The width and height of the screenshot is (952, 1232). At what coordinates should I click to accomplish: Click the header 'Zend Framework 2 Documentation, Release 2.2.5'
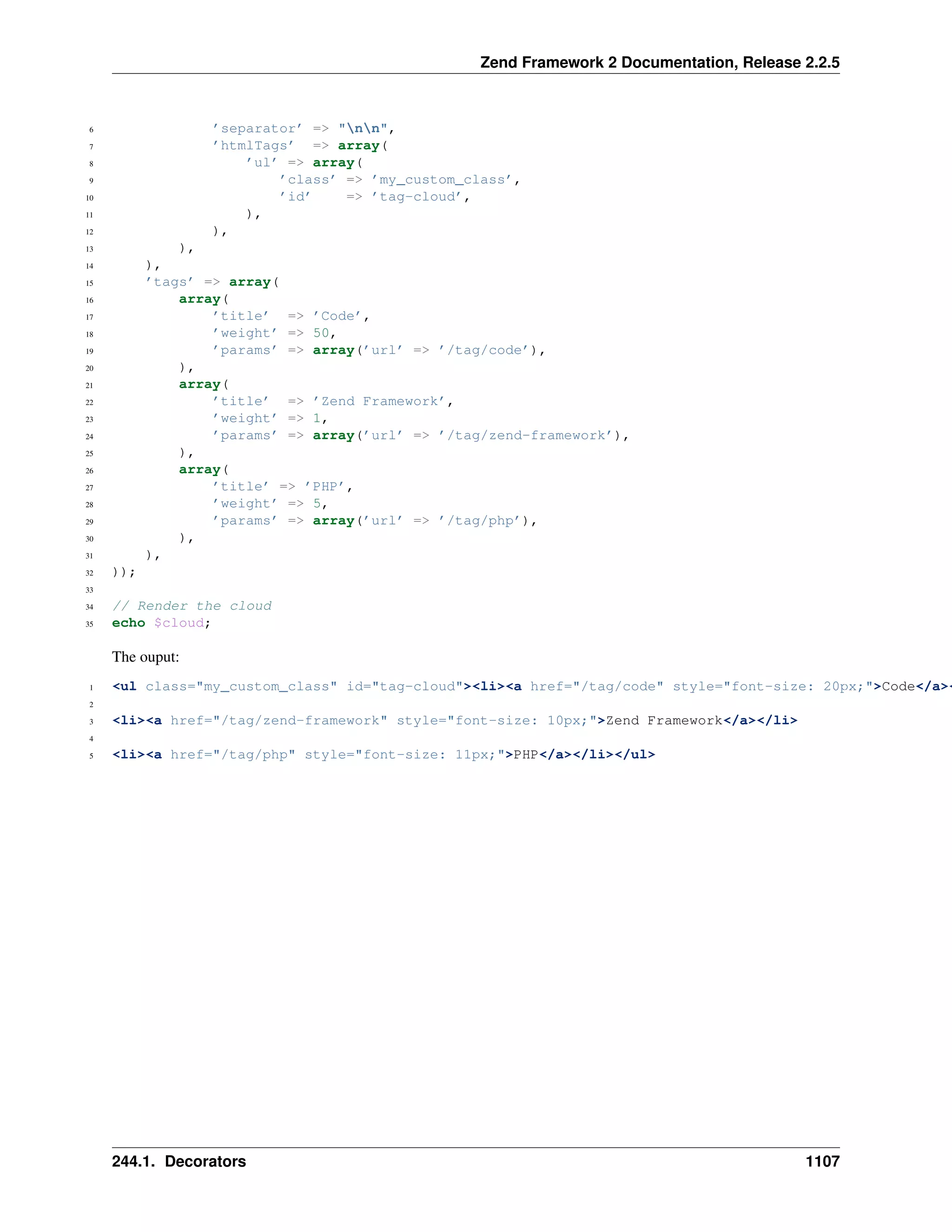[659, 63]
